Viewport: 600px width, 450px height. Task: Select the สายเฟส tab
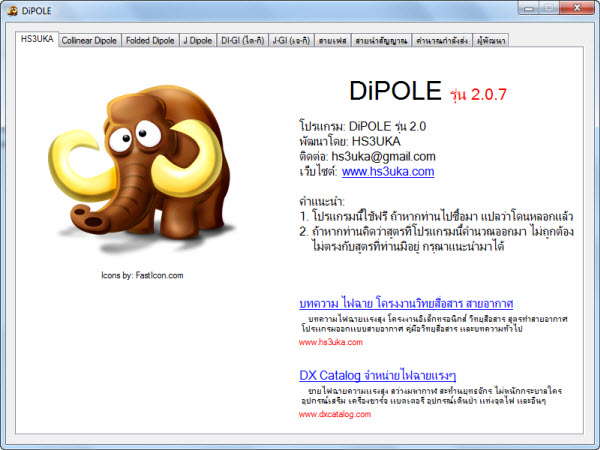point(333,41)
